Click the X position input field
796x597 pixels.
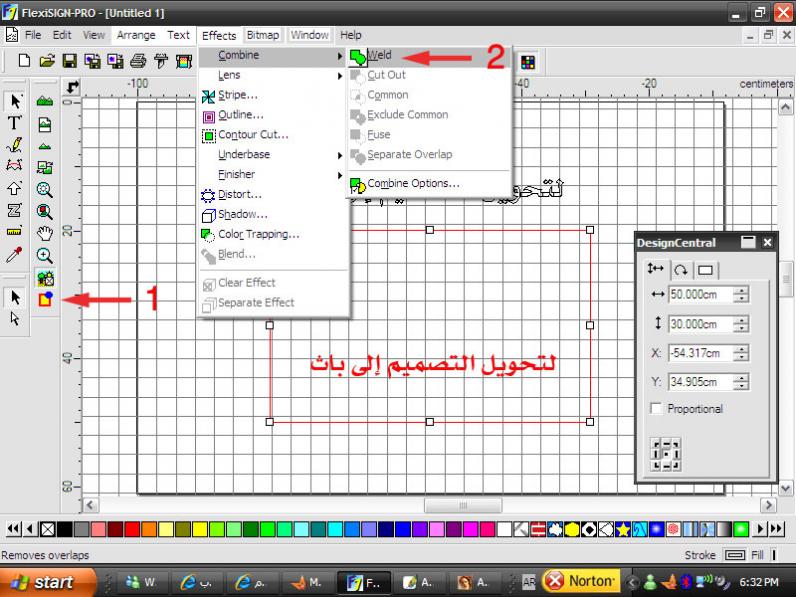696,353
